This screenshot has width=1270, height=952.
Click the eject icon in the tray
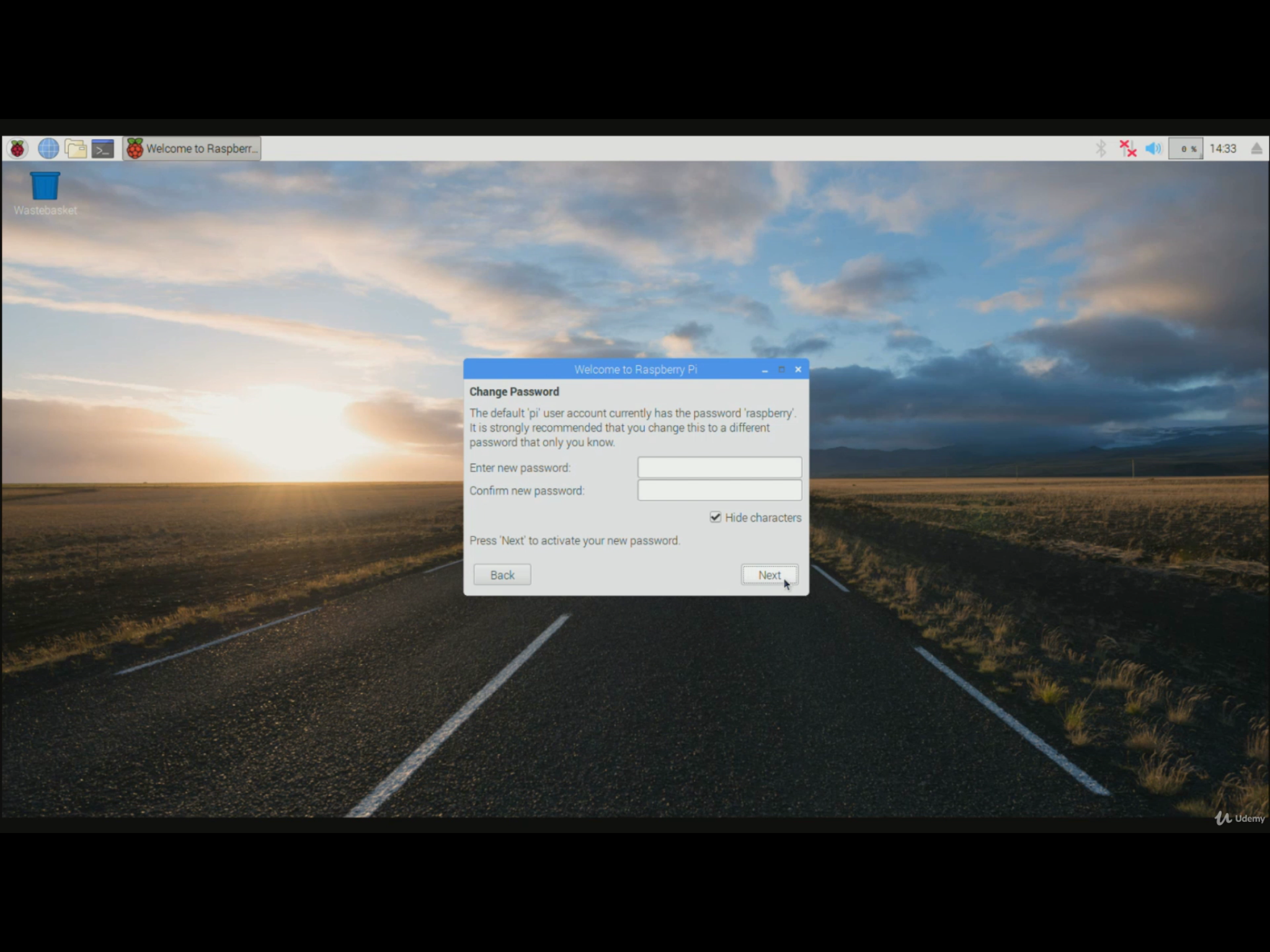click(1256, 149)
